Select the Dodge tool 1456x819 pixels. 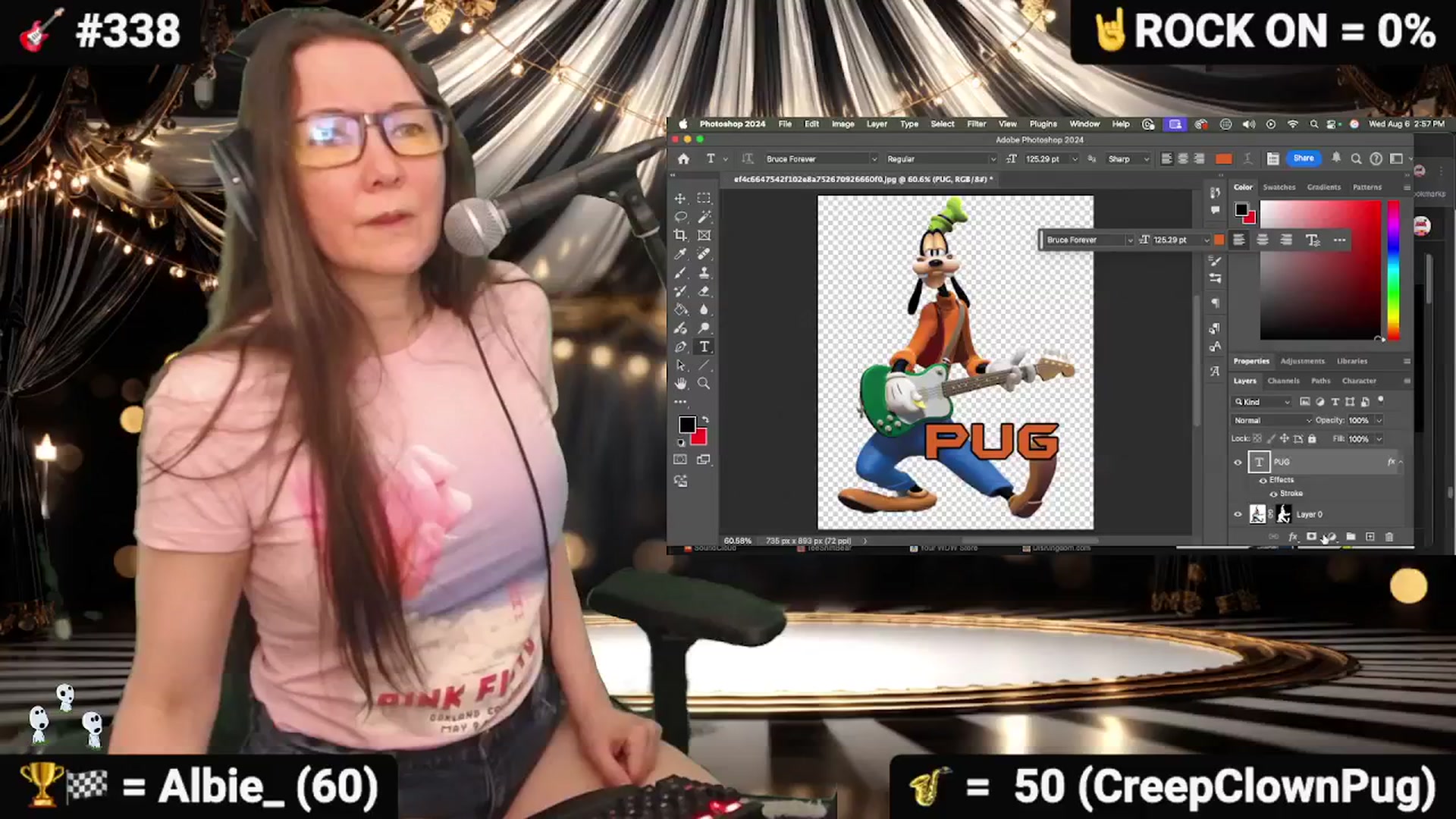(704, 328)
